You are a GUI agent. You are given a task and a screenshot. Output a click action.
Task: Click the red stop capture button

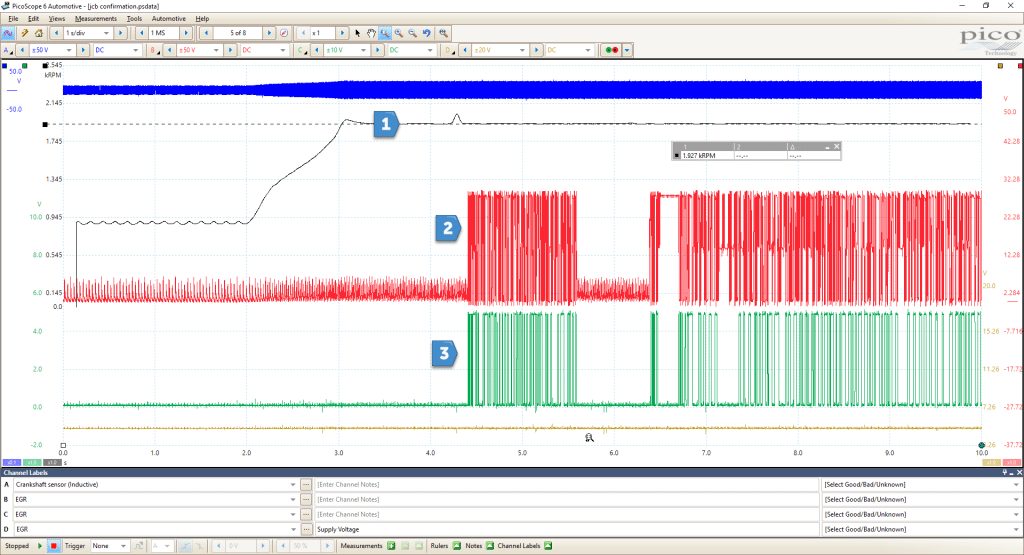54,546
